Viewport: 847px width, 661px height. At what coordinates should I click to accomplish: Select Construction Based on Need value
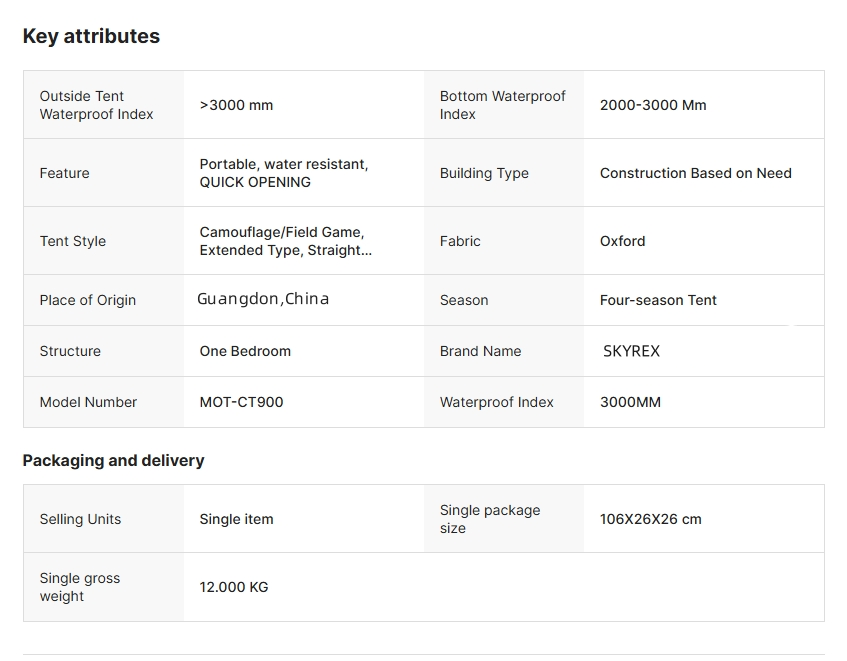tap(695, 173)
